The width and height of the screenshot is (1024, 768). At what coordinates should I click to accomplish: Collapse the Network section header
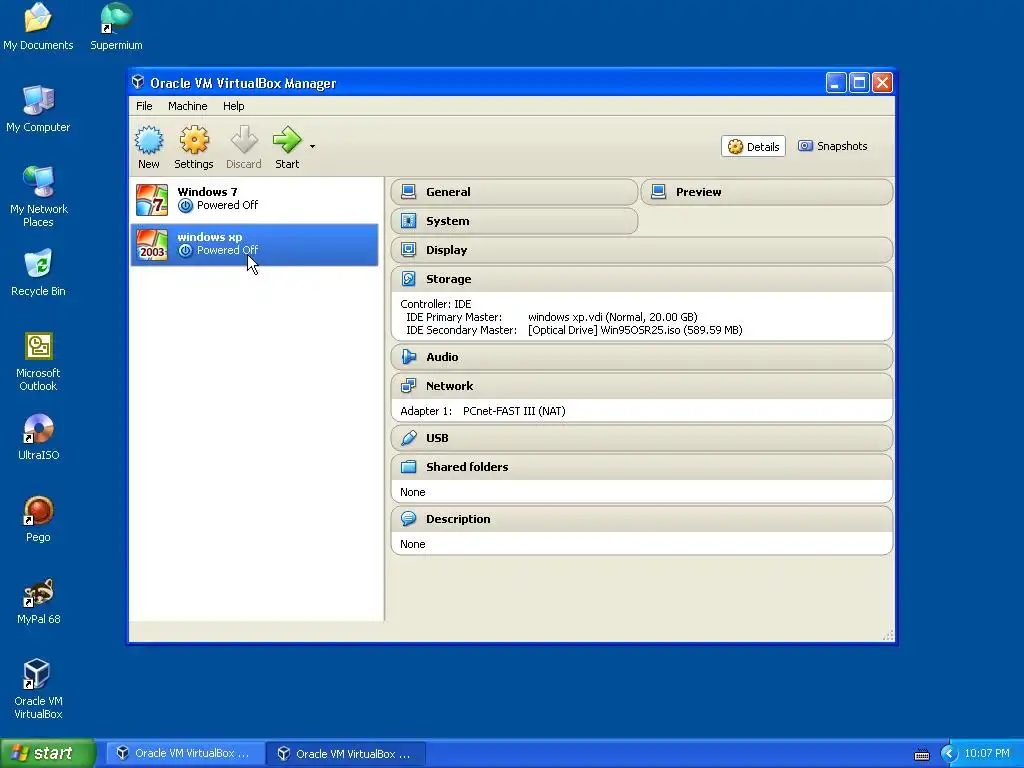642,386
